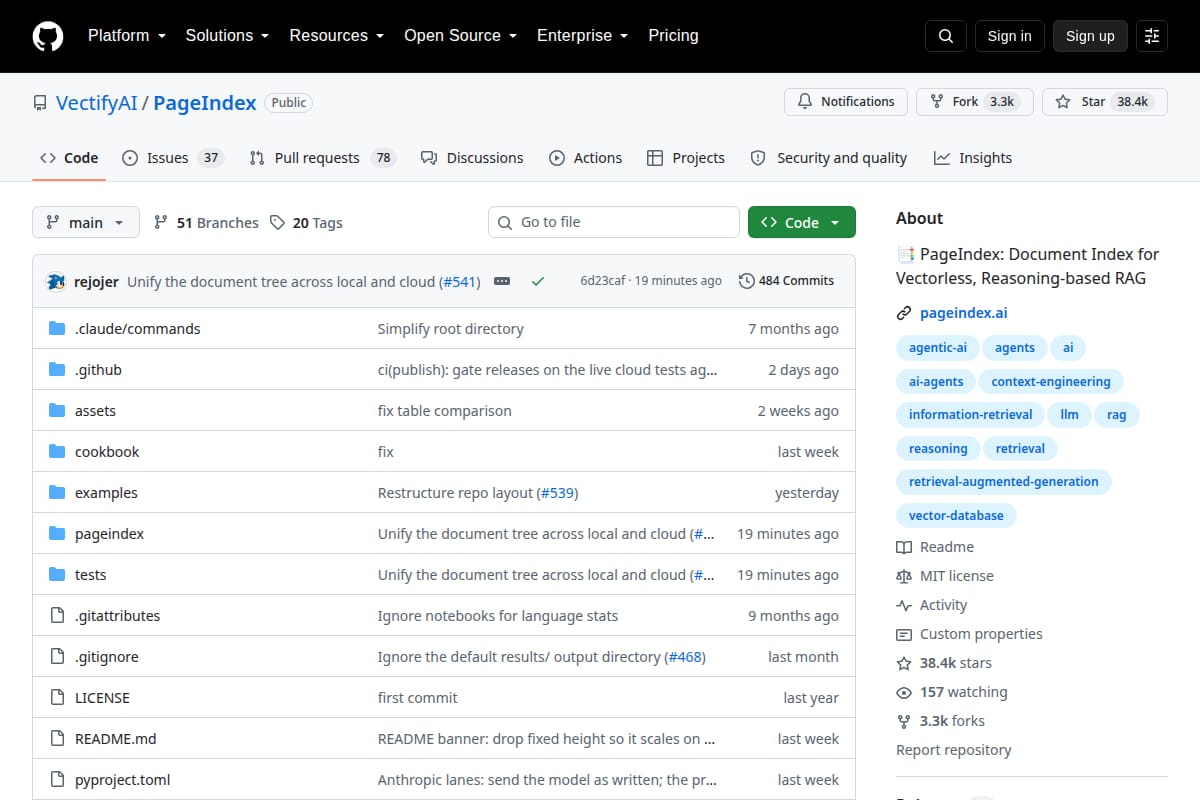The width and height of the screenshot is (1200, 800).
Task: Click the pageindex folder icon
Action: click(x=57, y=534)
